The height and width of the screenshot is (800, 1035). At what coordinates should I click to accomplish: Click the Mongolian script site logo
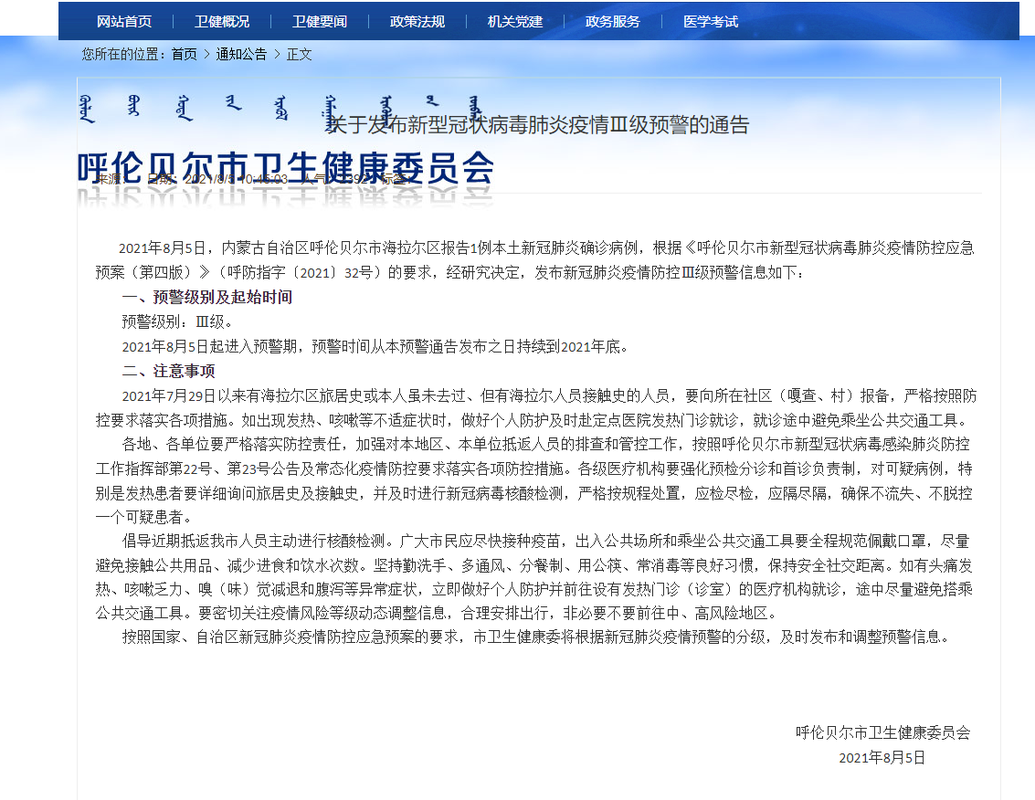[280, 108]
